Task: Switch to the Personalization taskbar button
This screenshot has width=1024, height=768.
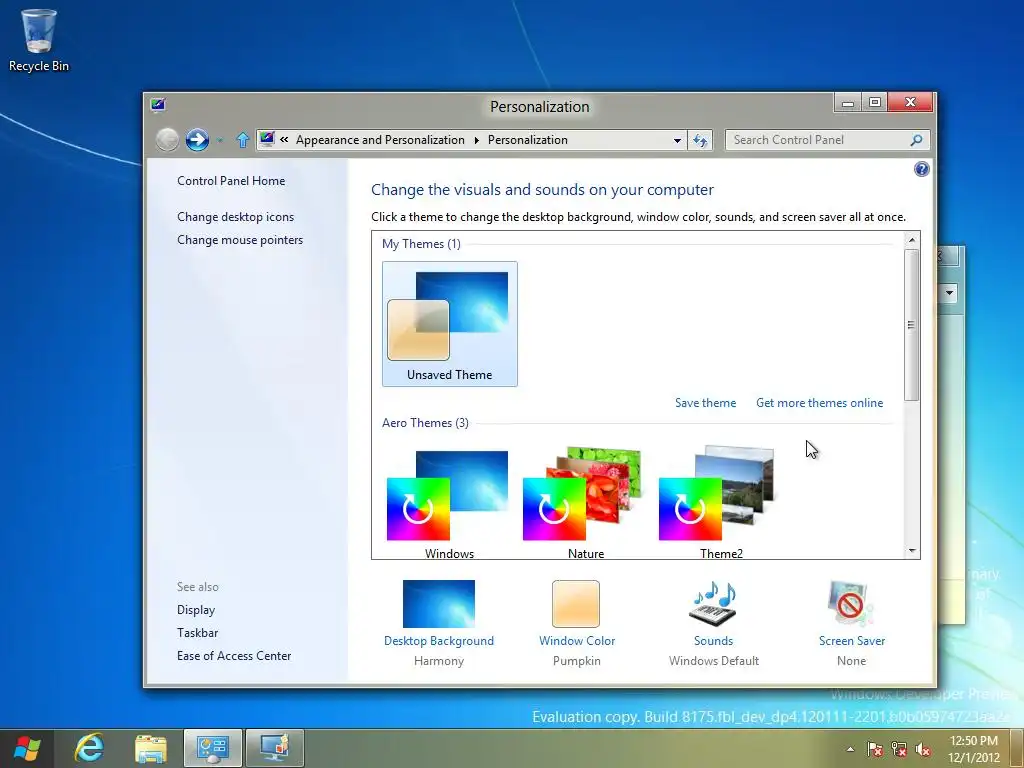Action: (x=274, y=748)
